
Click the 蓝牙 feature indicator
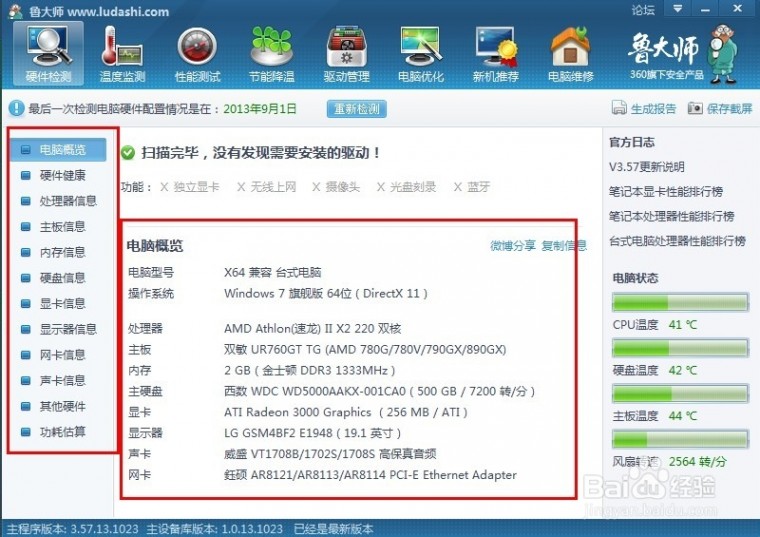[472, 187]
